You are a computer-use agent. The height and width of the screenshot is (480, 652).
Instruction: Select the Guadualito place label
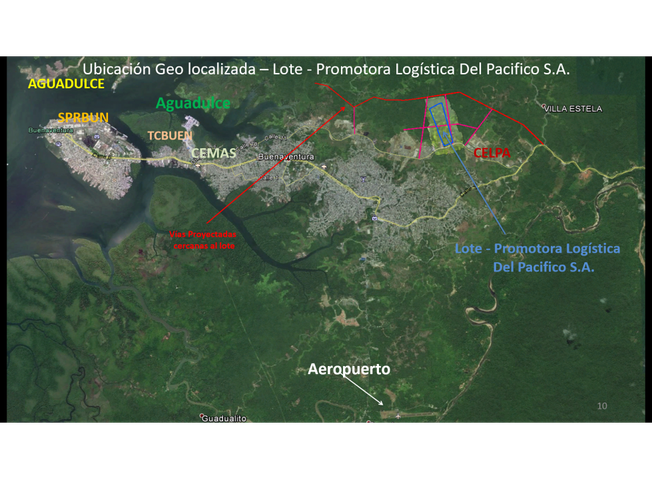(224, 418)
